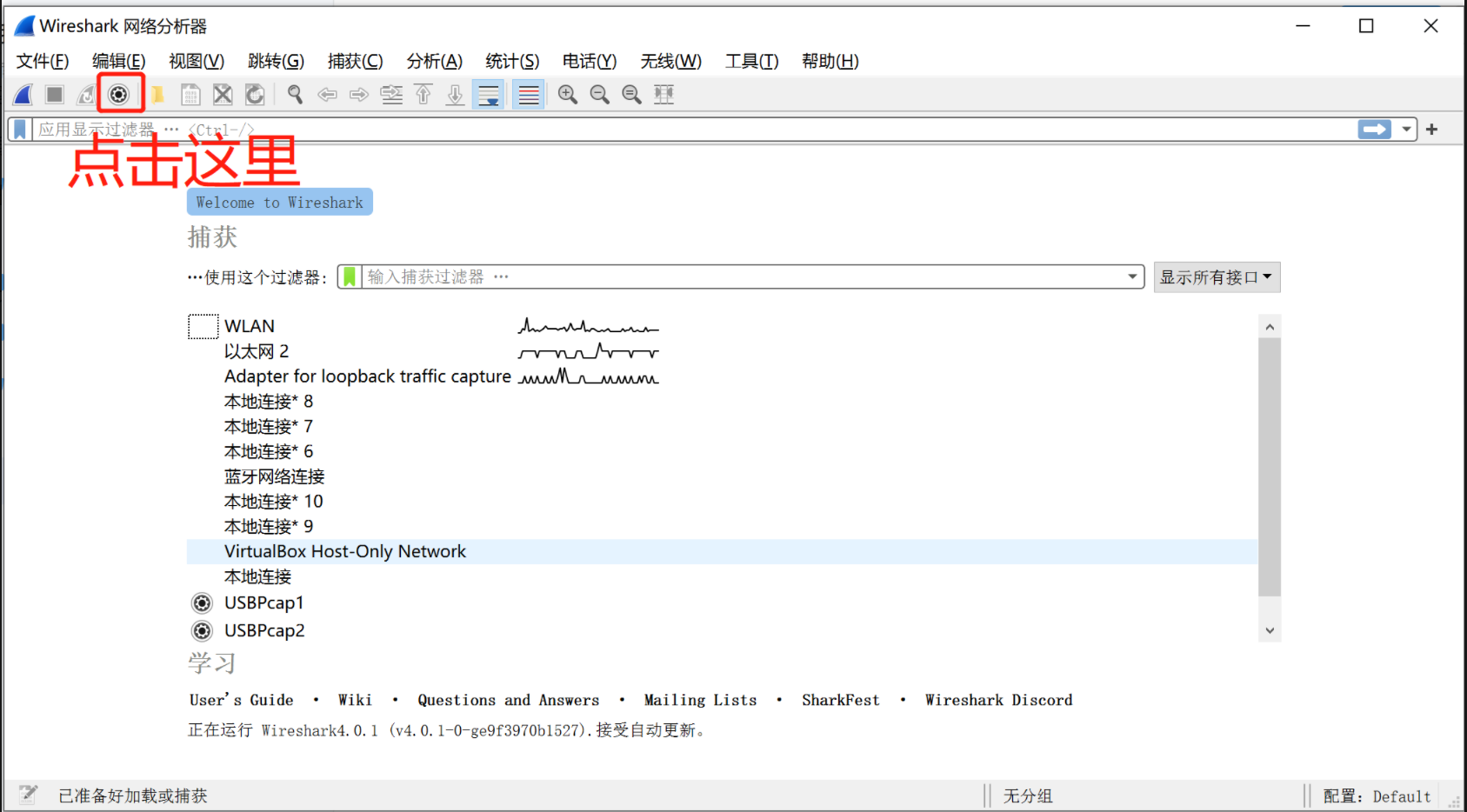
Task: Open the Questions and Answers link
Action: click(x=509, y=700)
